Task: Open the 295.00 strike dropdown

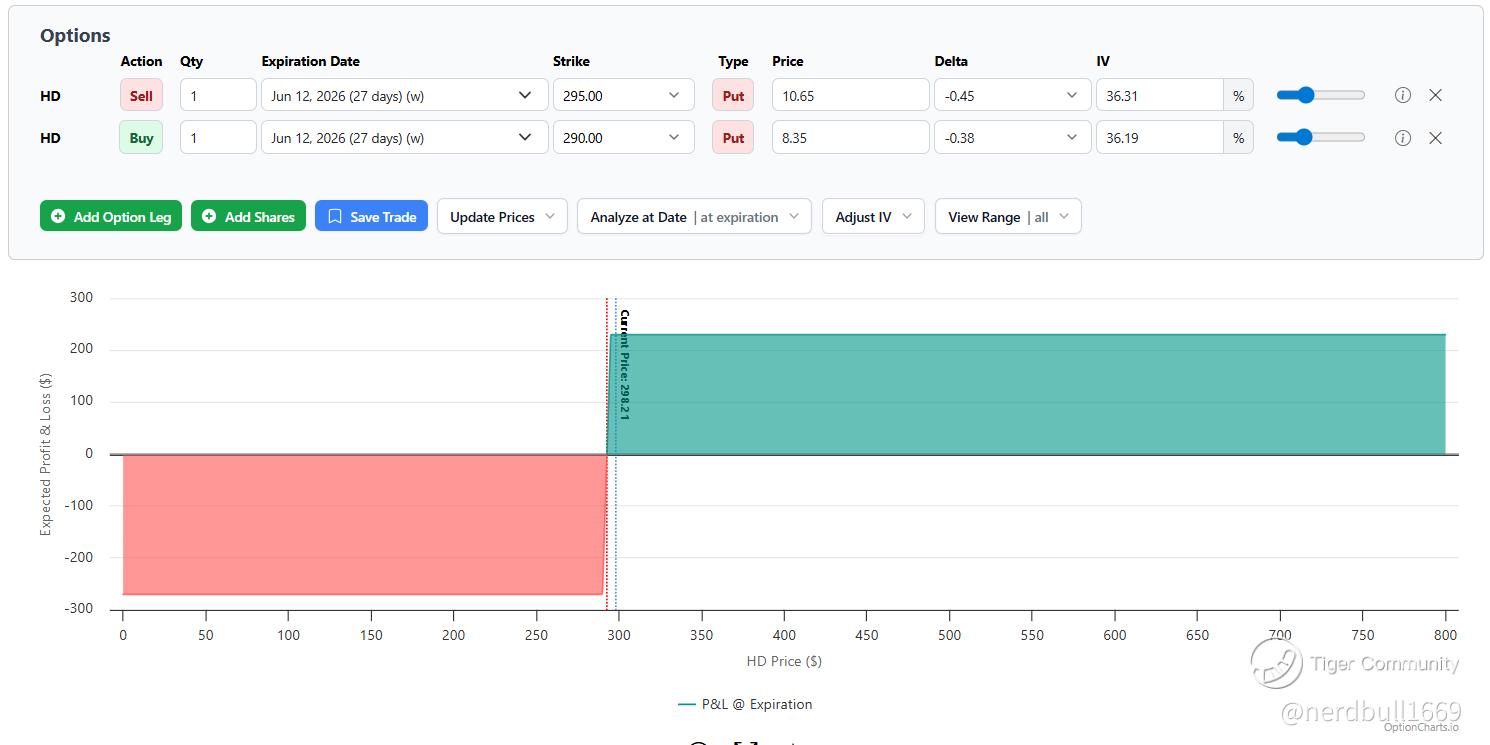Action: coord(623,95)
